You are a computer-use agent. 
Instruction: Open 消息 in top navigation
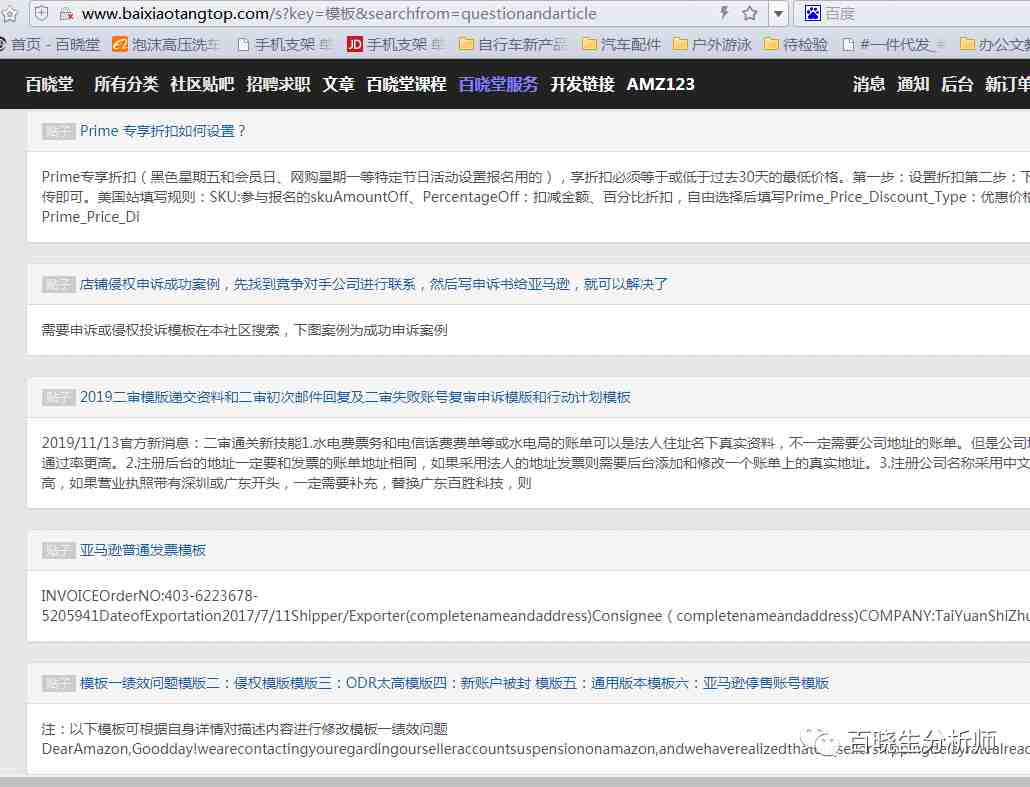click(868, 84)
